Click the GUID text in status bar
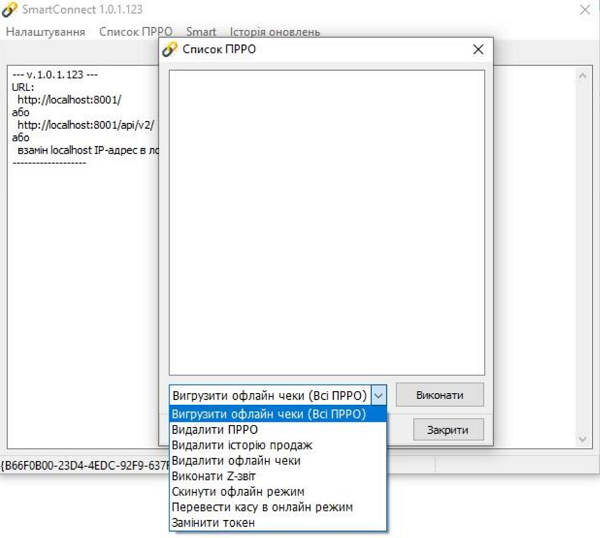This screenshot has height=538, width=600. coord(85,466)
